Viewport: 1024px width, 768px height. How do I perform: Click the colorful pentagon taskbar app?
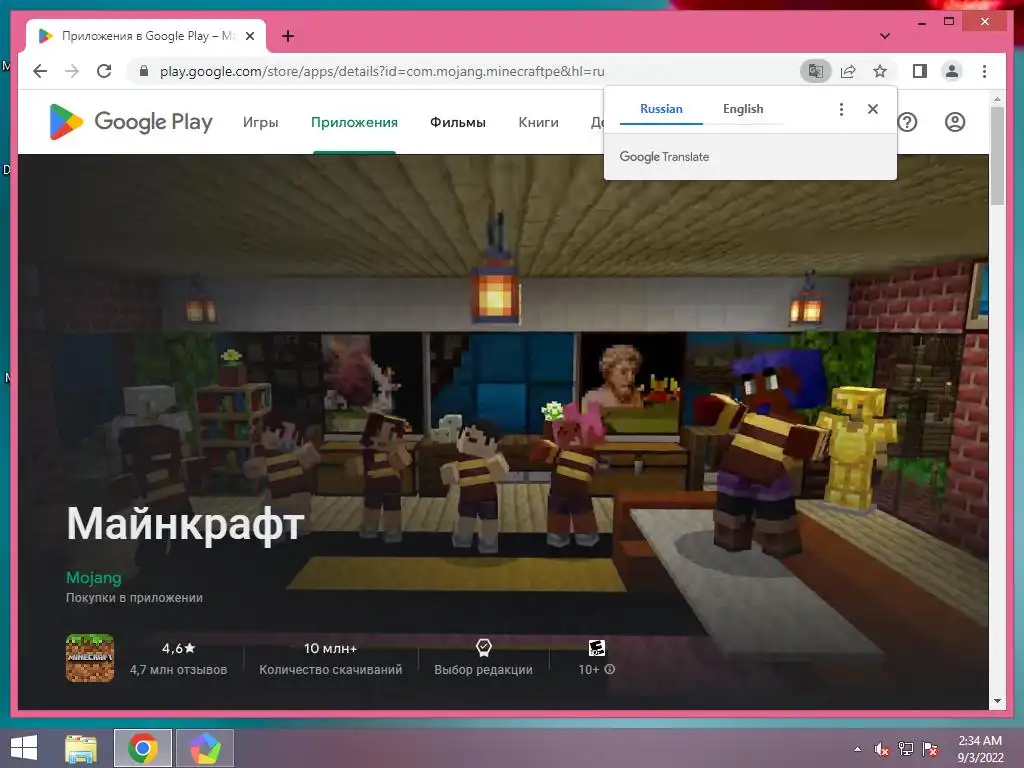coord(204,748)
